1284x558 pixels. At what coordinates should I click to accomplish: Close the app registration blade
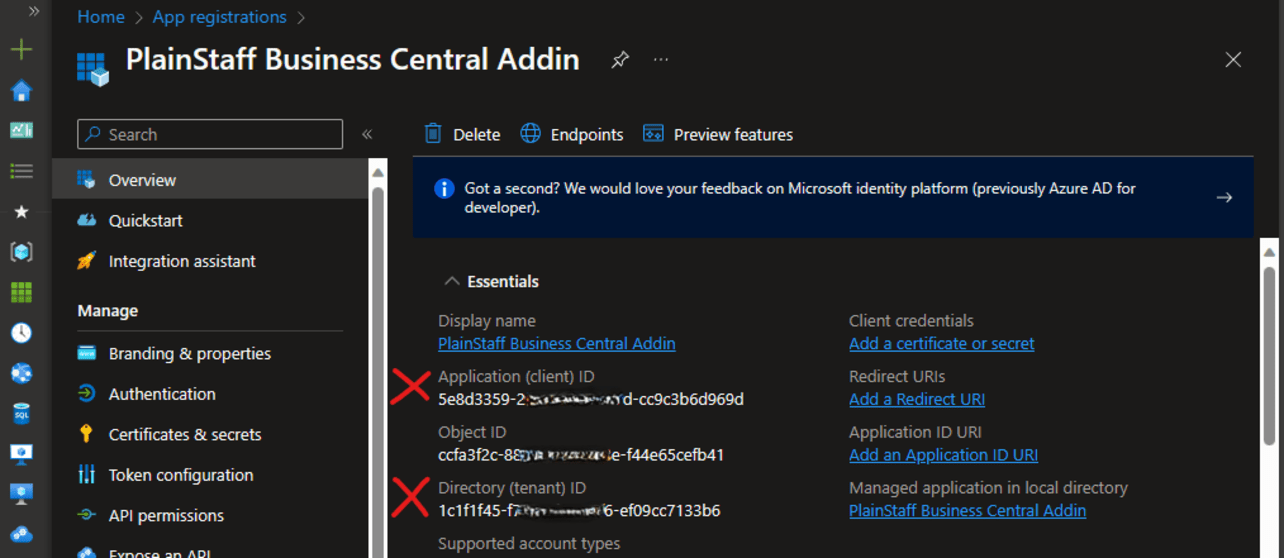click(1233, 60)
